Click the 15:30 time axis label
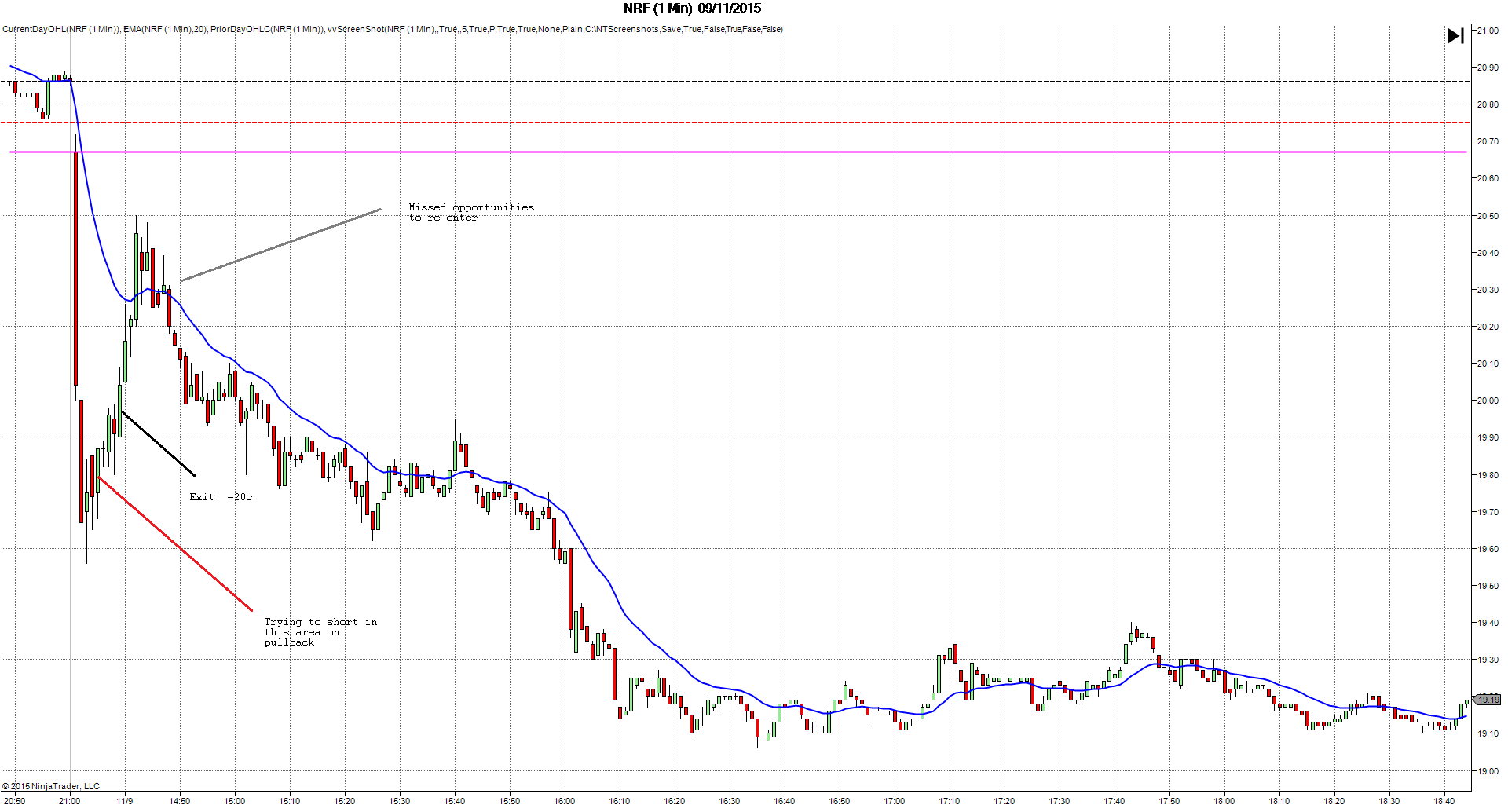The height and width of the screenshot is (812, 1508). 399,801
